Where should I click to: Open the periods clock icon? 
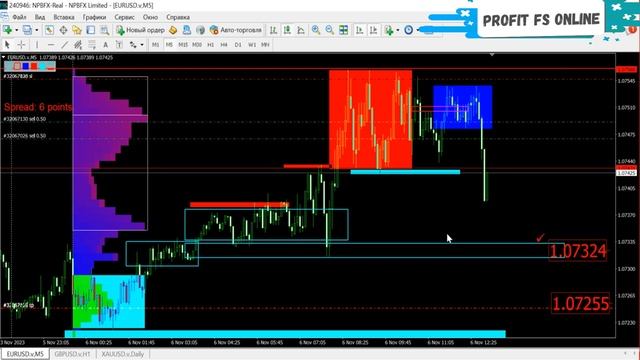tap(409, 30)
